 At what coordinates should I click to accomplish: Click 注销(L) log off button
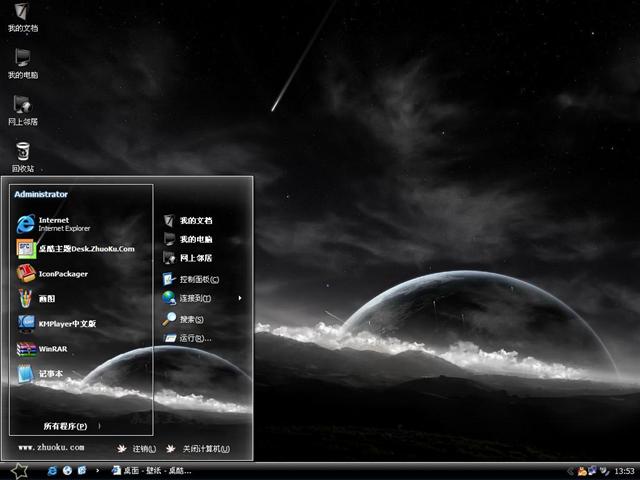[136, 449]
